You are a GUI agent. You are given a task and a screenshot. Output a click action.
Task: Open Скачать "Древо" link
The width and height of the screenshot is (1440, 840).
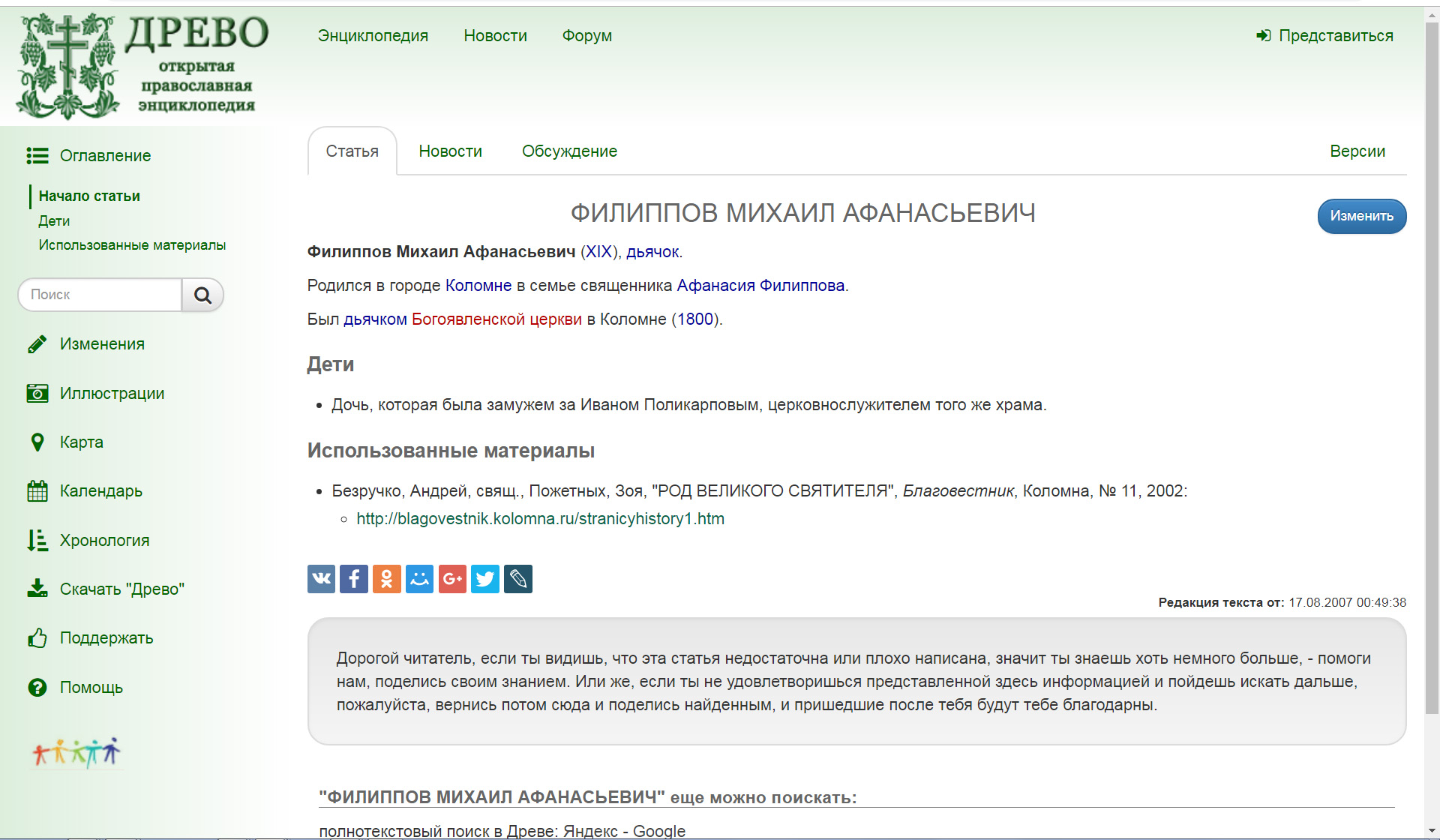coord(122,589)
